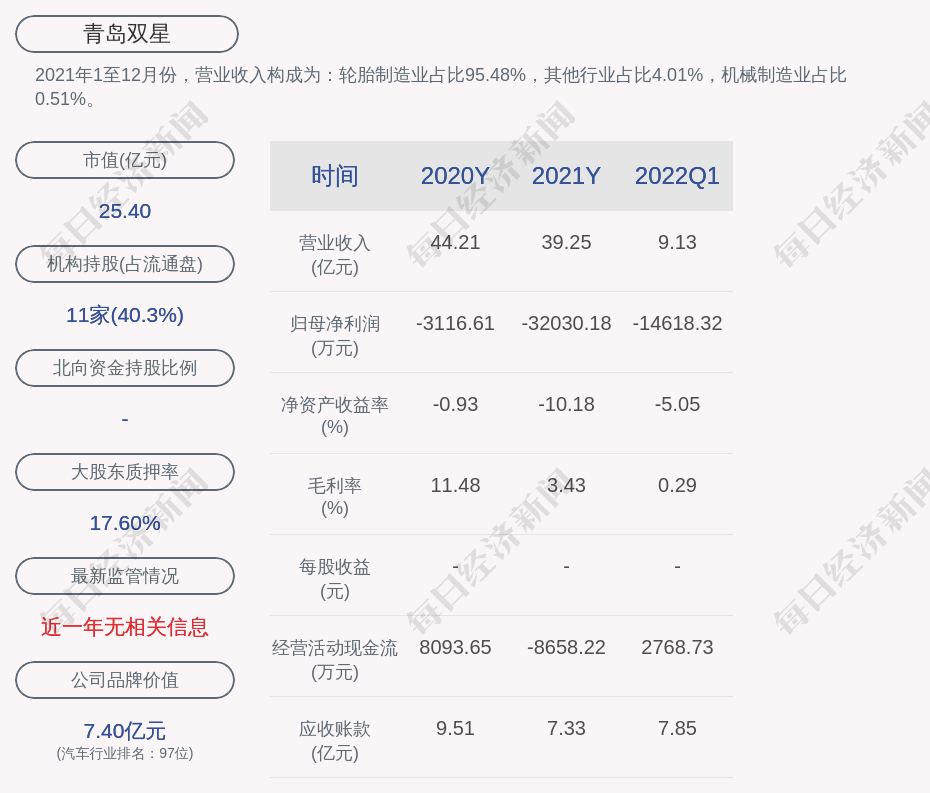
Task: Click the 营业收入 row label
Action: click(x=335, y=254)
